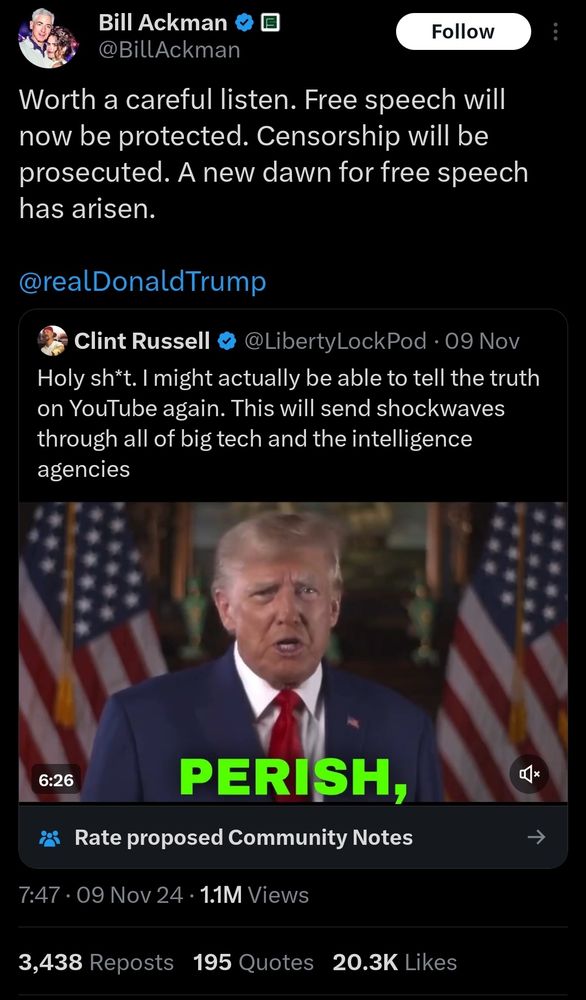This screenshot has width=586, height=1000.
Task: Open the @LibertyLockPod handle
Action: tap(335, 342)
